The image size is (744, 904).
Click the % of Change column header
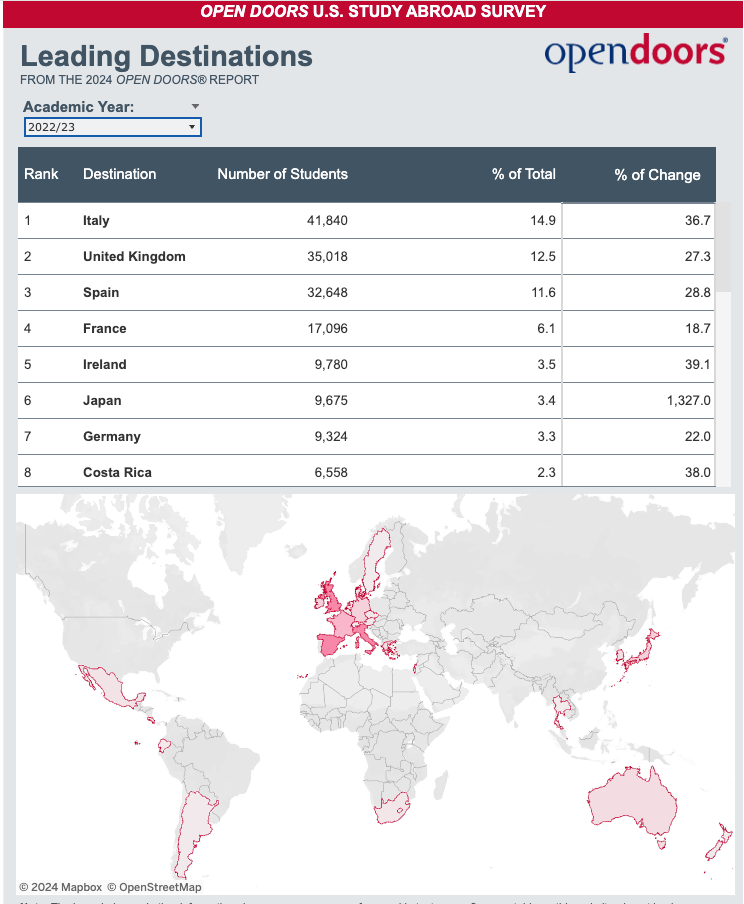(x=657, y=175)
